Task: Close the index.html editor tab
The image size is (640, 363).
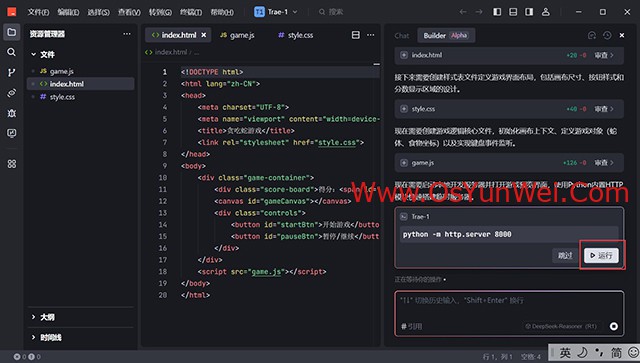Action: click(203, 35)
